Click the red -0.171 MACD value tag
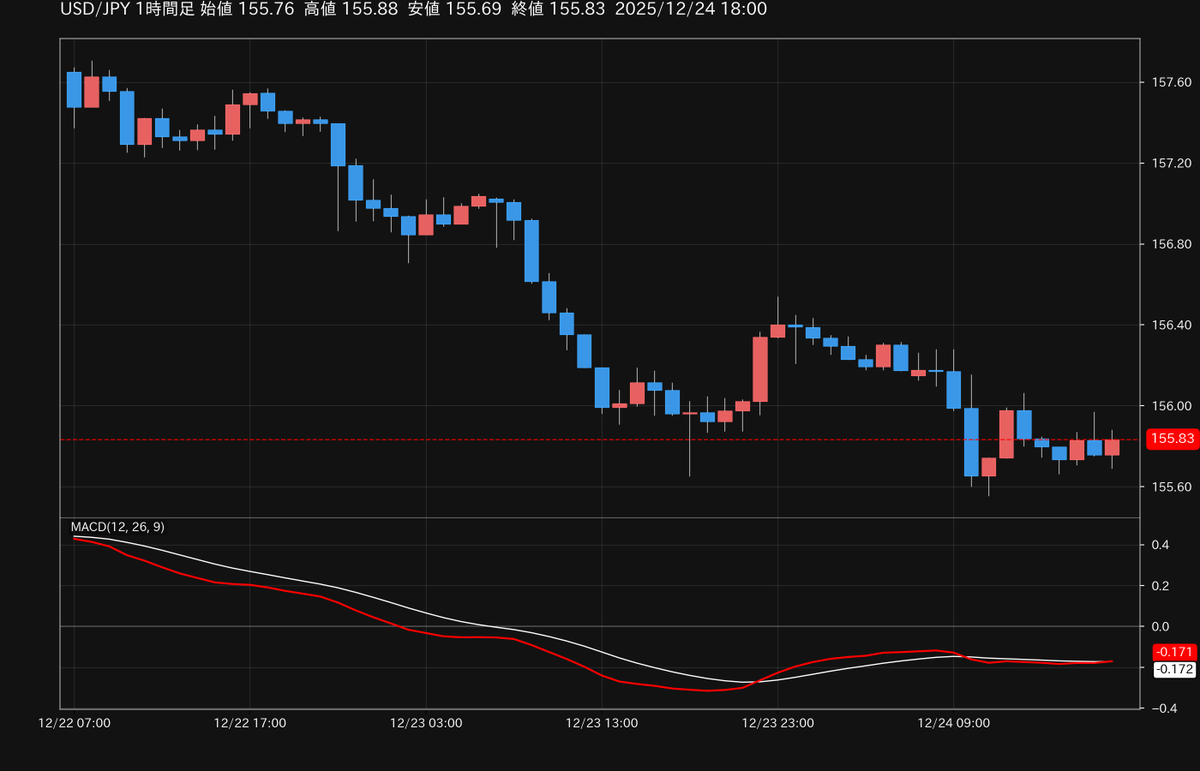 click(1174, 652)
